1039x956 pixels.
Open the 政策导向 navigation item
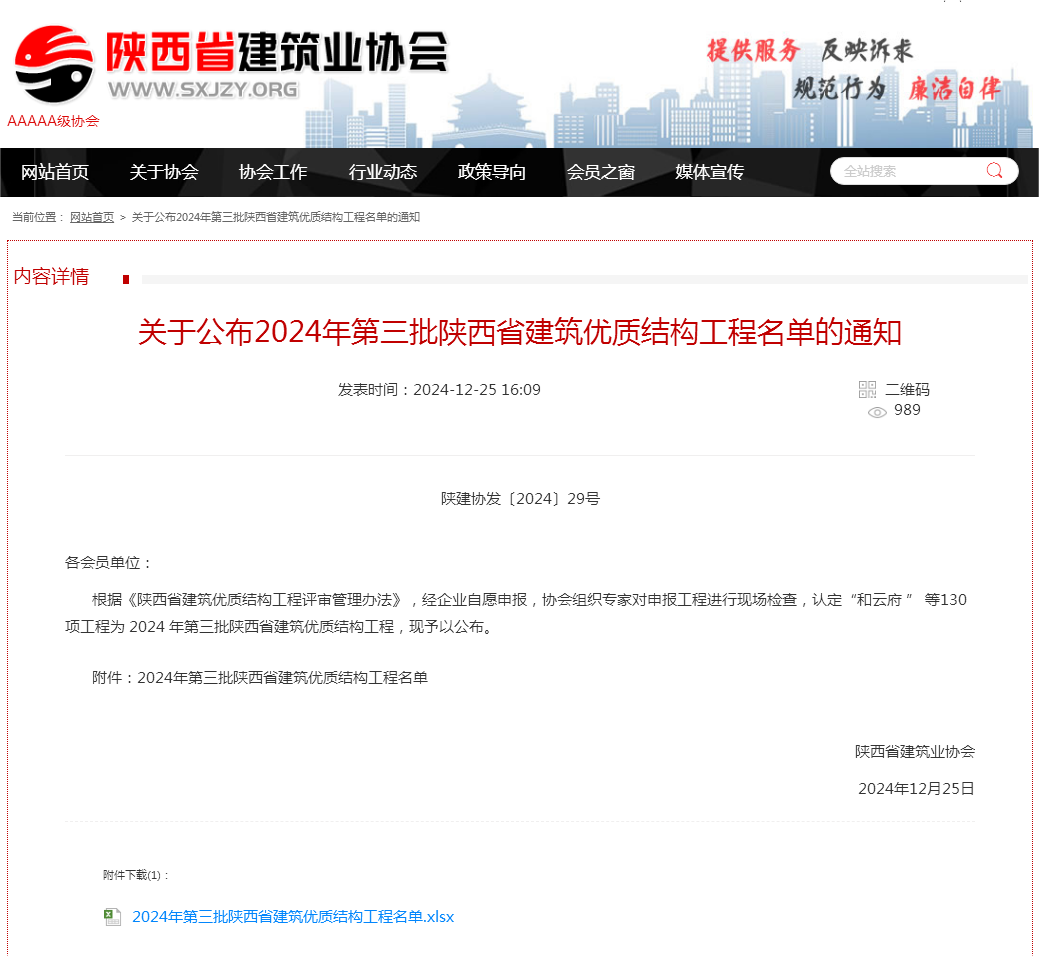491,172
